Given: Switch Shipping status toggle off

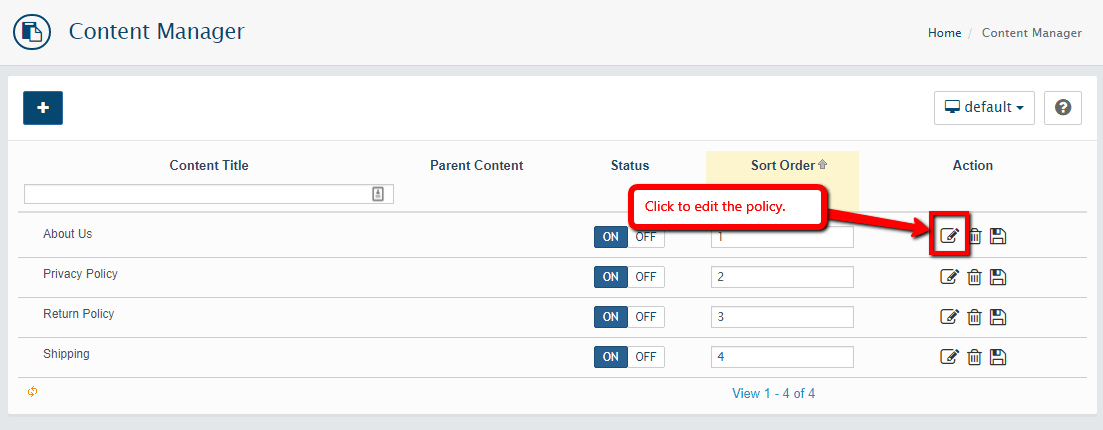Looking at the screenshot, I should click(x=646, y=357).
